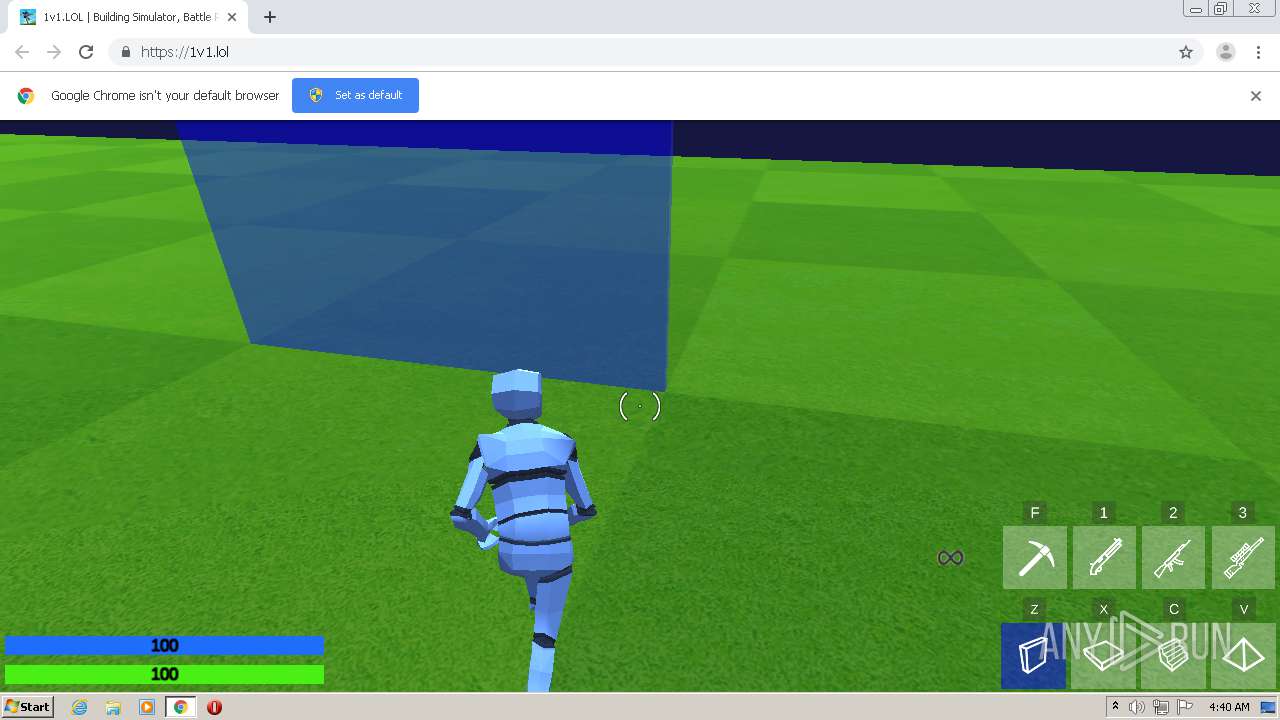The image size is (1280, 720).
Task: Show hidden system tray icons
Action: click(1115, 707)
